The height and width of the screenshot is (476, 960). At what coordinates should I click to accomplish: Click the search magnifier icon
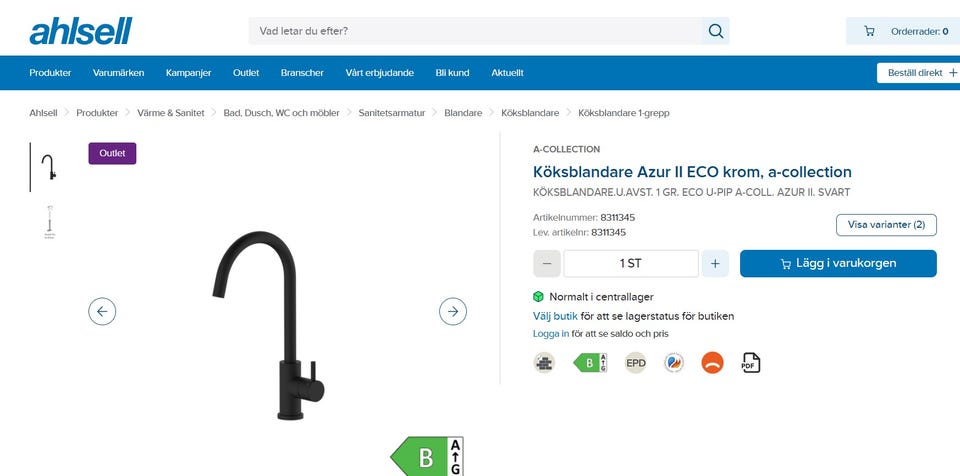point(715,31)
